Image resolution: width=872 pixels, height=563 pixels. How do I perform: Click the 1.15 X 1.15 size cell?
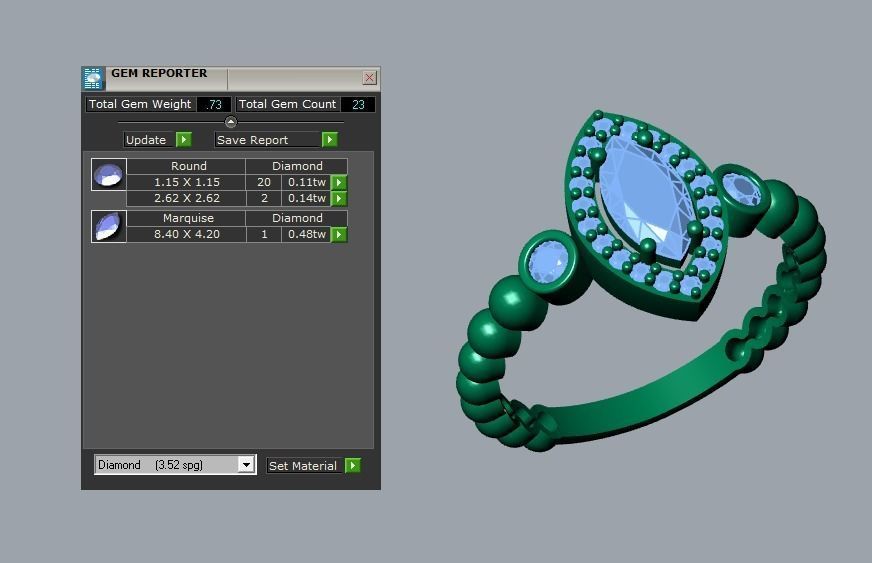click(x=187, y=182)
